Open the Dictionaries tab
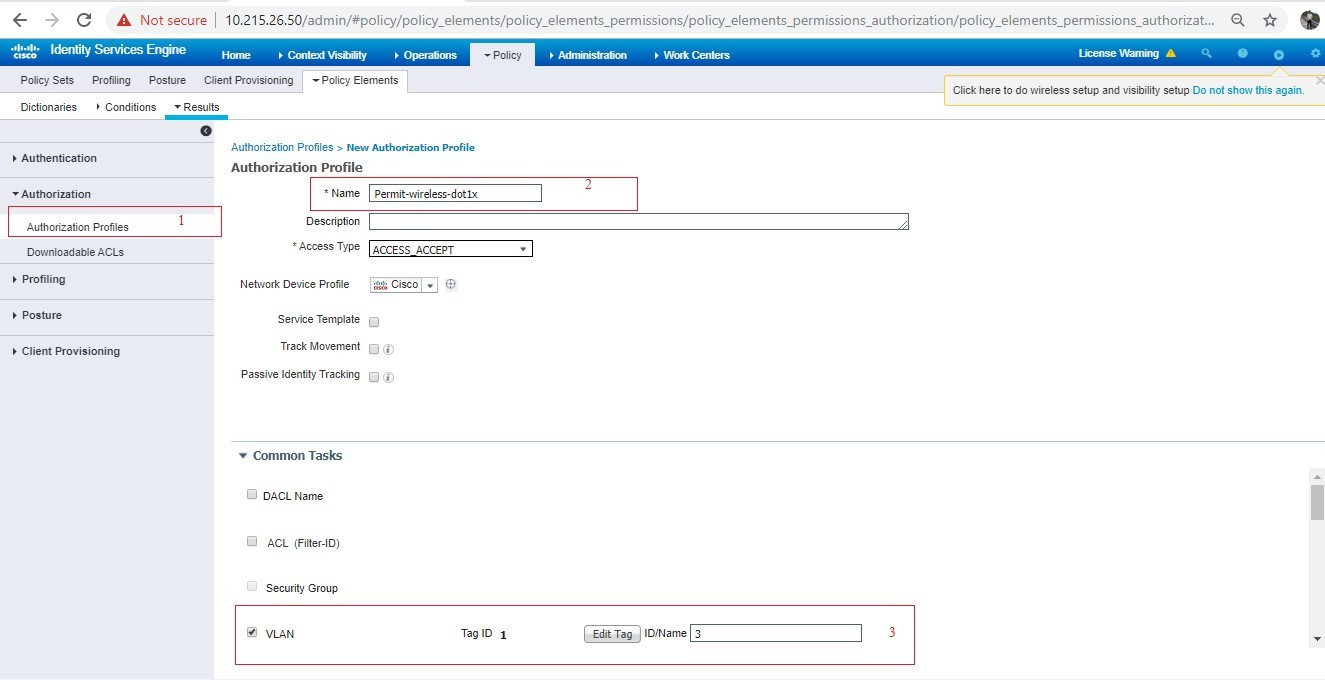The height and width of the screenshot is (680, 1325). pos(48,107)
